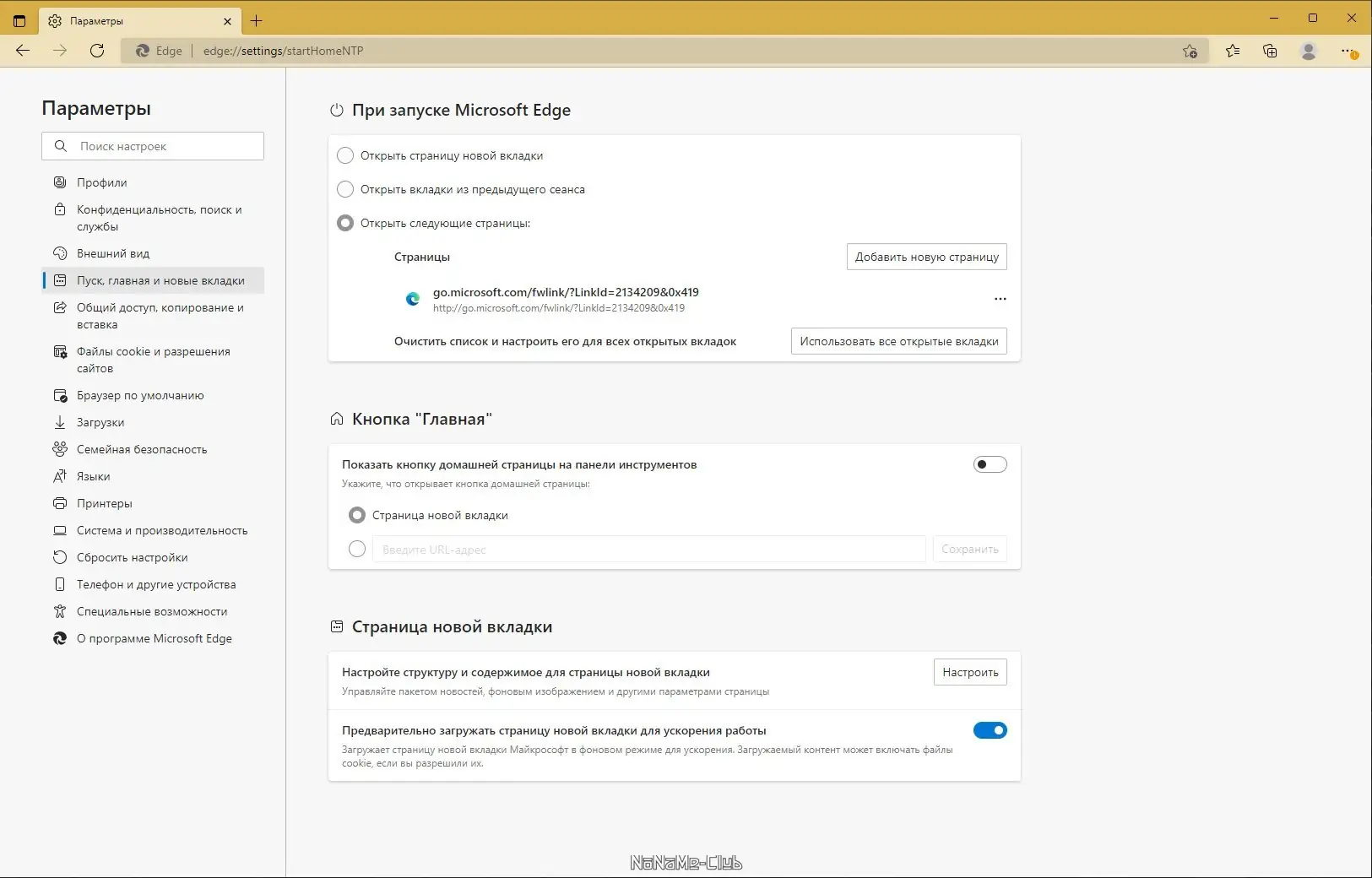Viewport: 1372px width, 878px height.
Task: Open the Collections toolbar icon
Action: point(1270,51)
